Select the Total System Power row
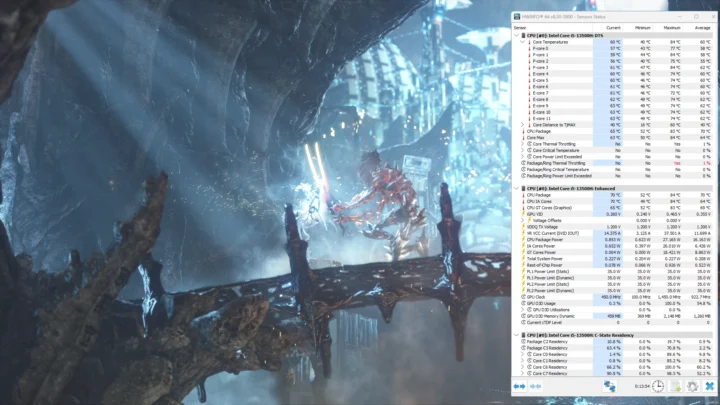Image resolution: width=720 pixels, height=405 pixels. [x=613, y=259]
